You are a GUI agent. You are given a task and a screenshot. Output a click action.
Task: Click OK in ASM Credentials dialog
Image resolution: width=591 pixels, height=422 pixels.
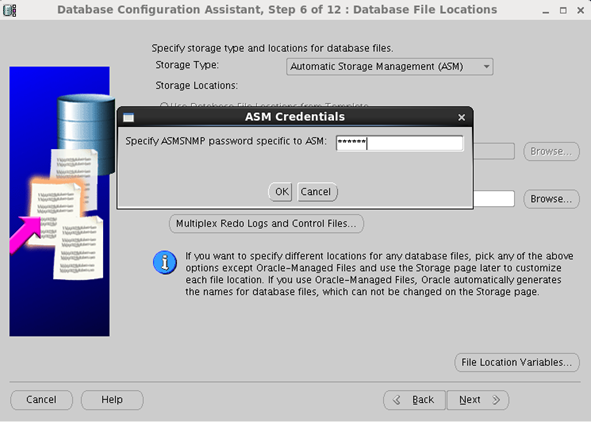280,192
